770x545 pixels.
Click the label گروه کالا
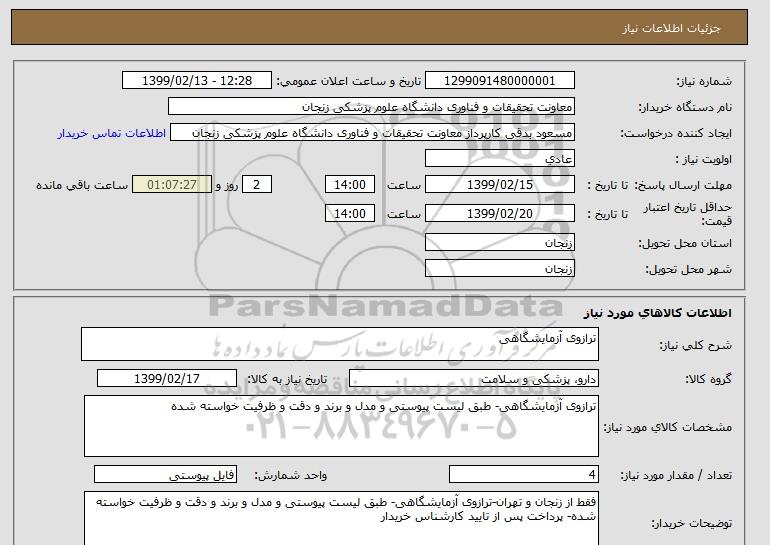tap(708, 379)
